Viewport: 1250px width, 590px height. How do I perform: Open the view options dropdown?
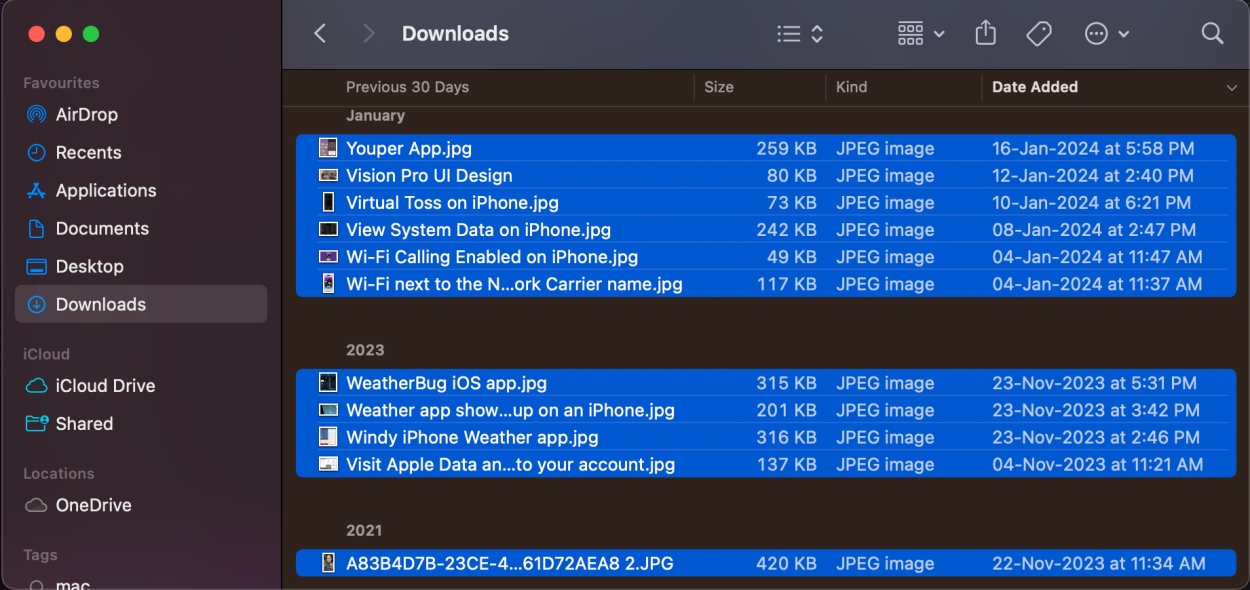coord(799,33)
